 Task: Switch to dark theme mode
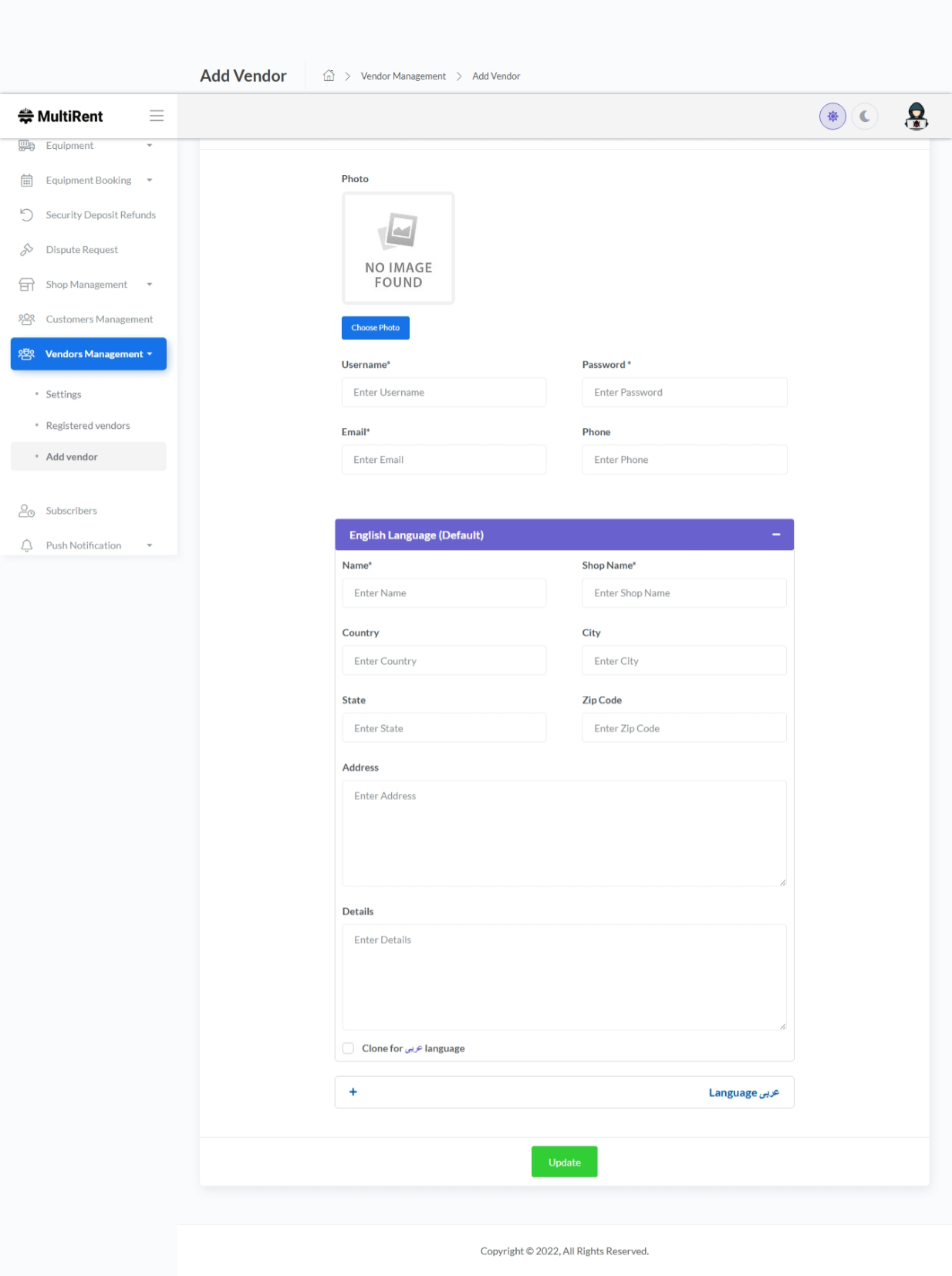(x=865, y=116)
